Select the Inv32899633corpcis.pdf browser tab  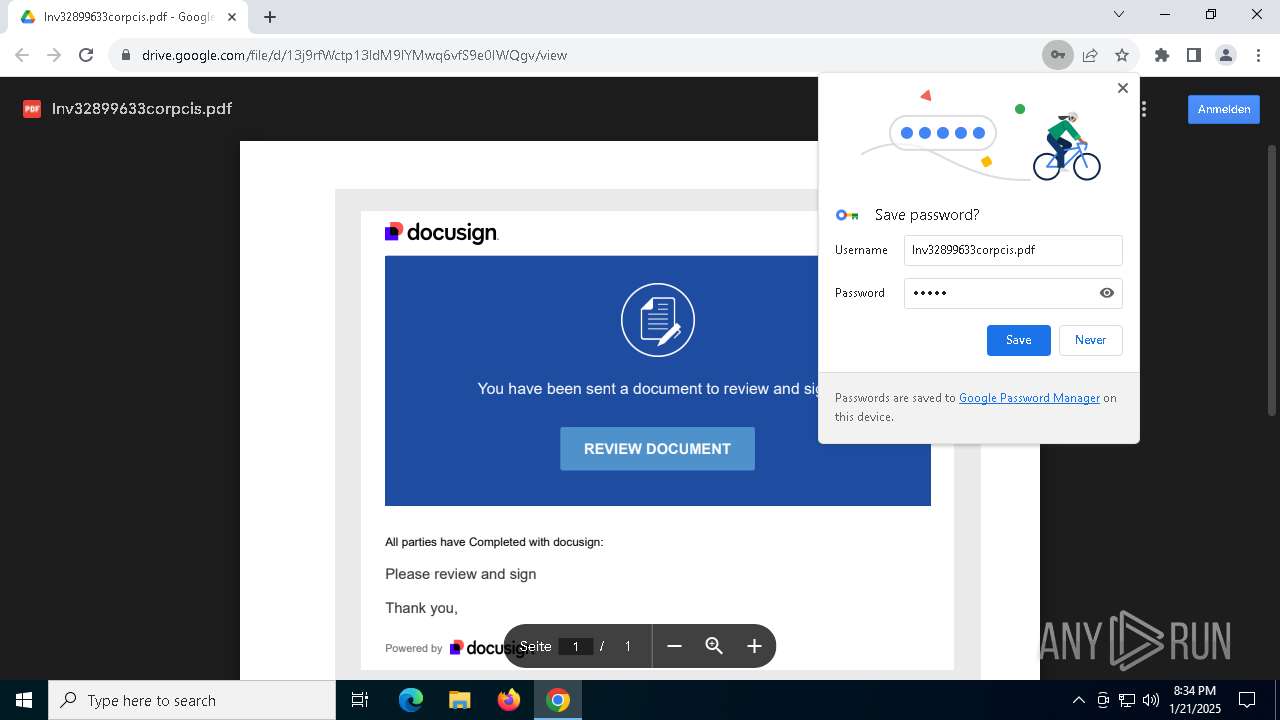pos(130,17)
